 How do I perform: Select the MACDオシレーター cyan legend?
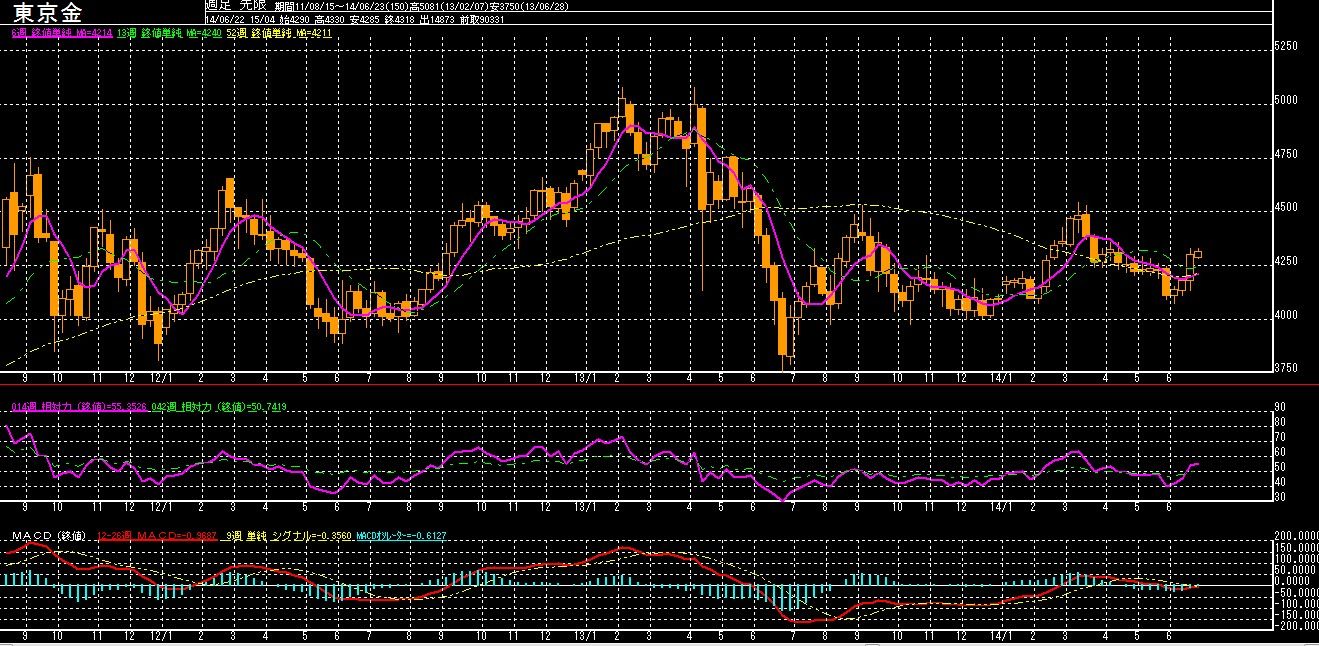401,536
